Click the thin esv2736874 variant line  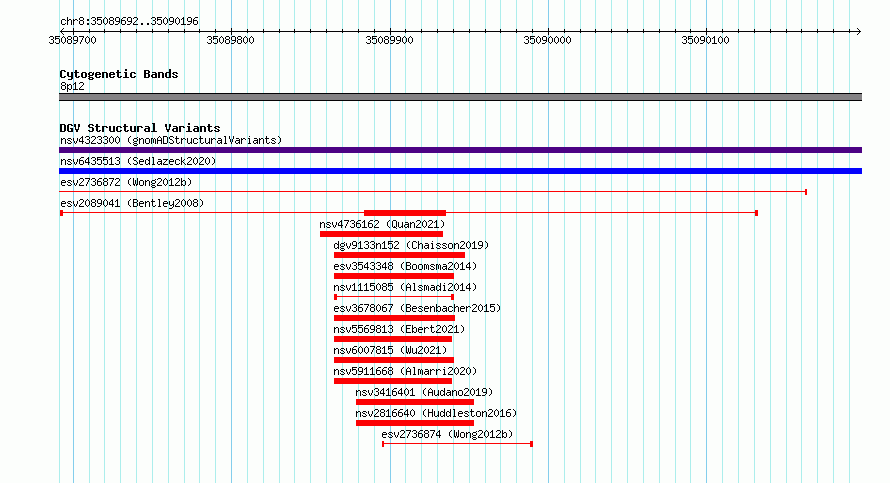click(x=457, y=444)
